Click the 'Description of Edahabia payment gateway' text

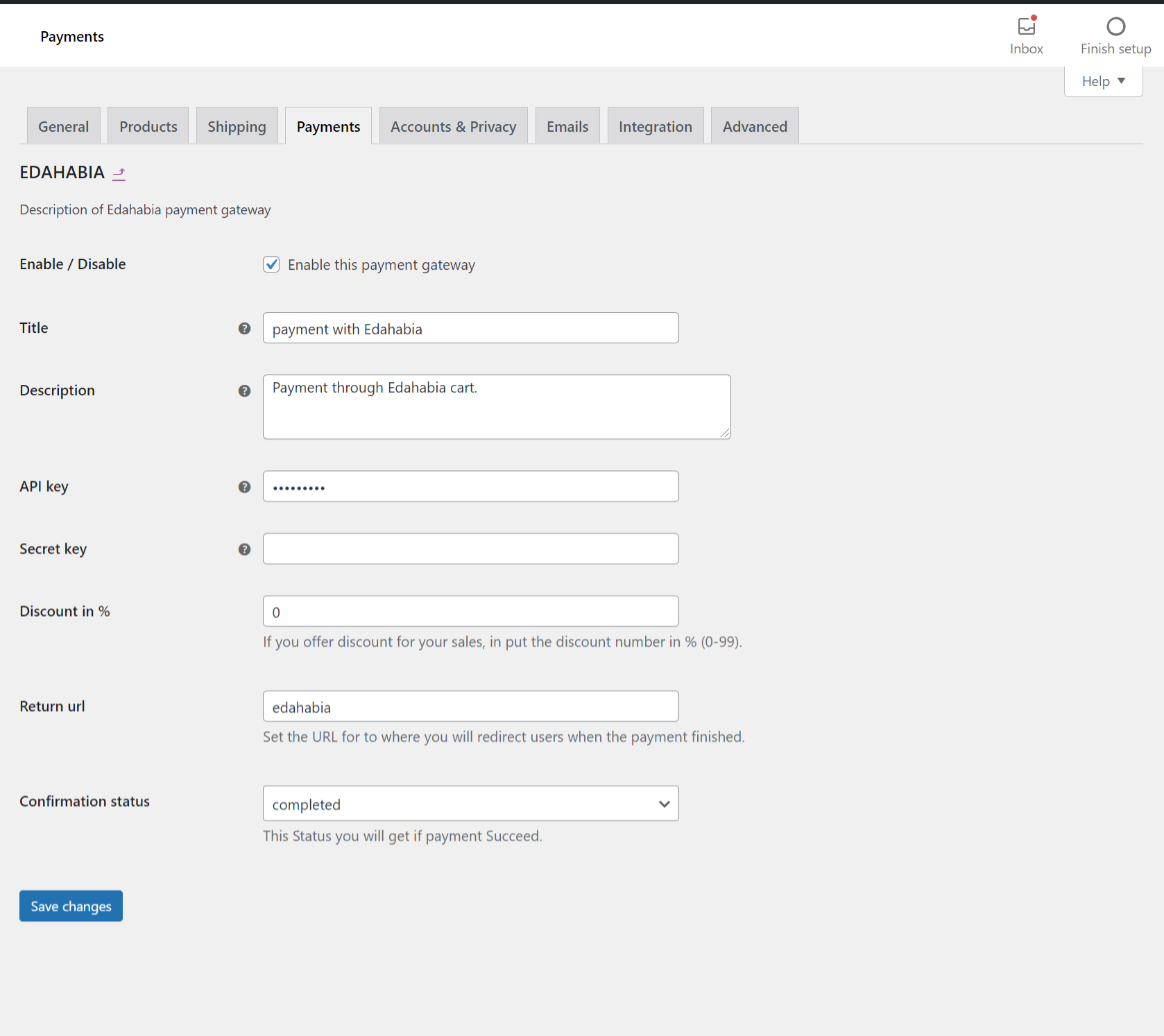pyautogui.click(x=145, y=209)
